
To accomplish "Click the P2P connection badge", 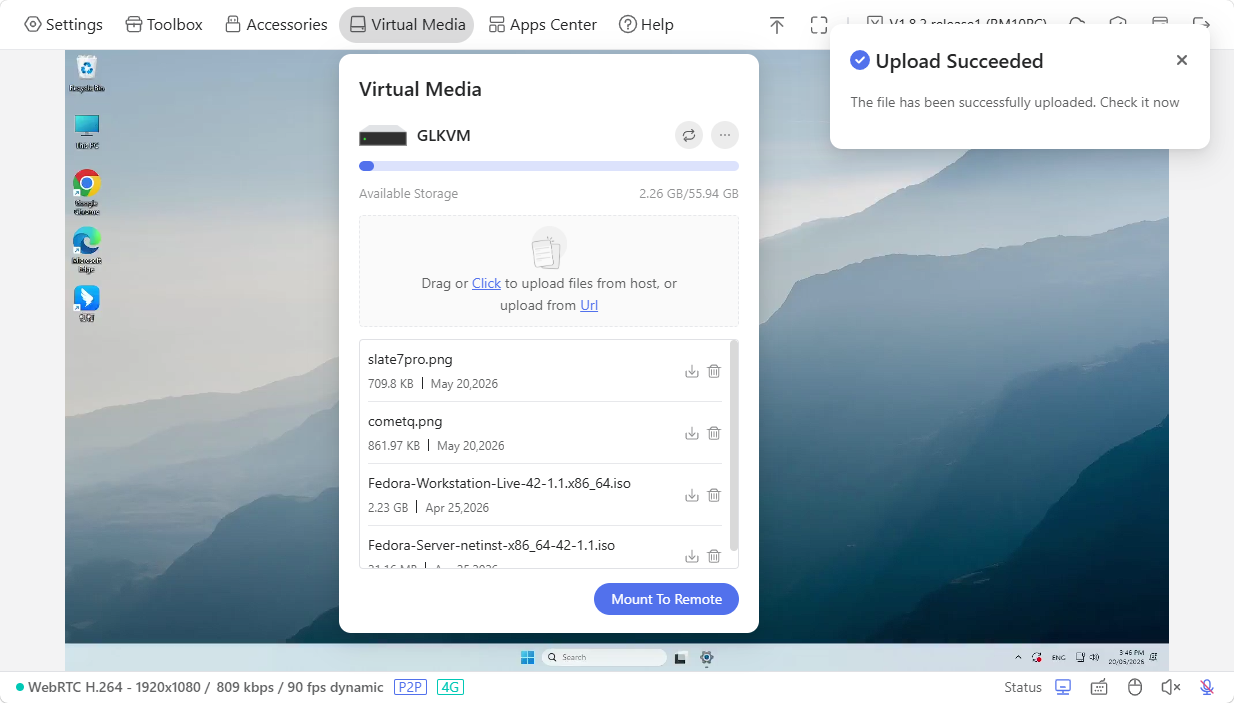I will pyautogui.click(x=410, y=687).
